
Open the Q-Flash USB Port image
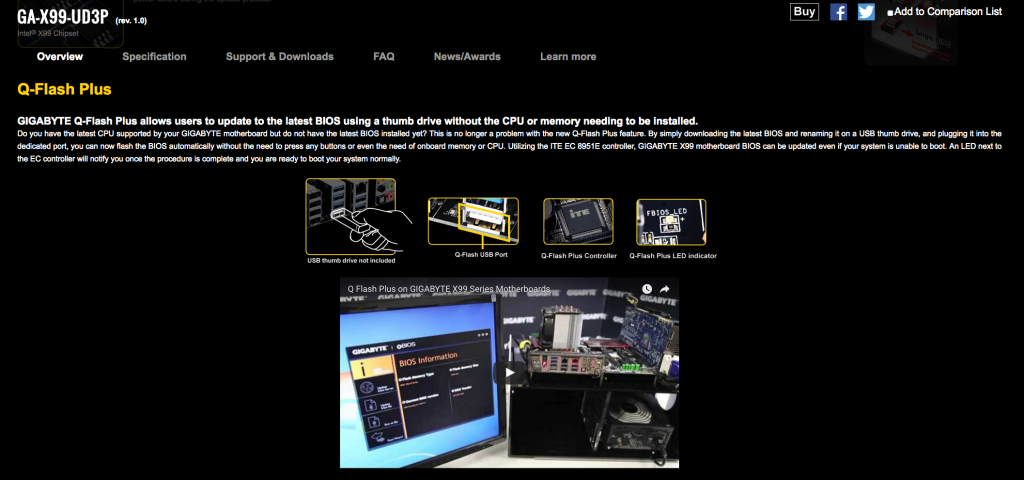(x=473, y=221)
